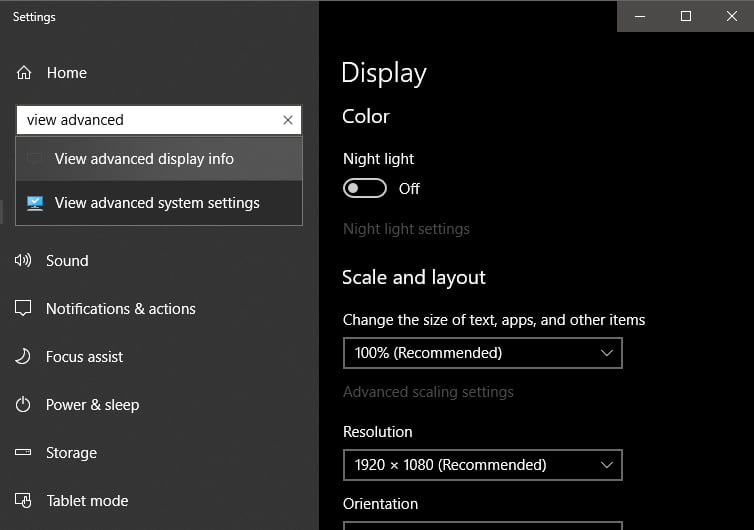The height and width of the screenshot is (530, 754).
Task: Open the Advanced scaling settings link
Action: coord(428,392)
